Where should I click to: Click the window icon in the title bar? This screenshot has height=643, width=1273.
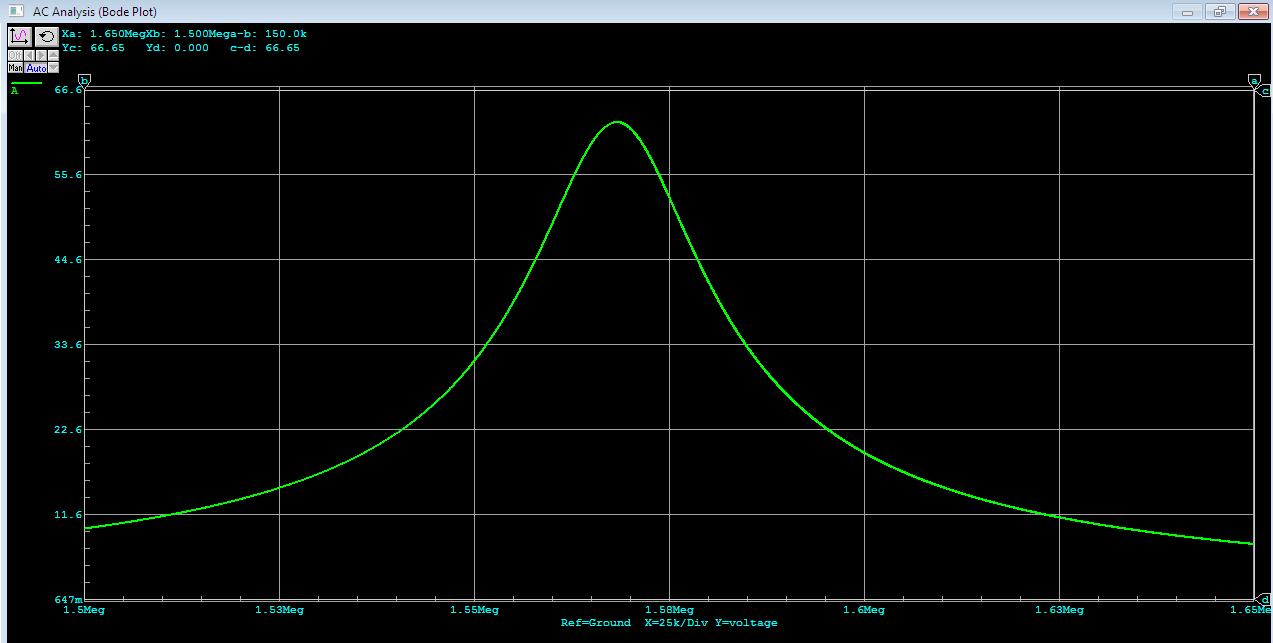[14, 11]
